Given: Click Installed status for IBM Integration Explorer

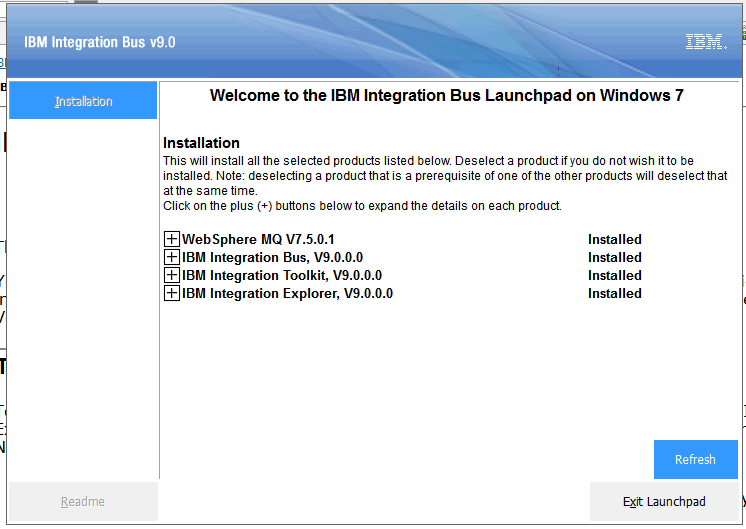Looking at the screenshot, I should (x=615, y=294).
